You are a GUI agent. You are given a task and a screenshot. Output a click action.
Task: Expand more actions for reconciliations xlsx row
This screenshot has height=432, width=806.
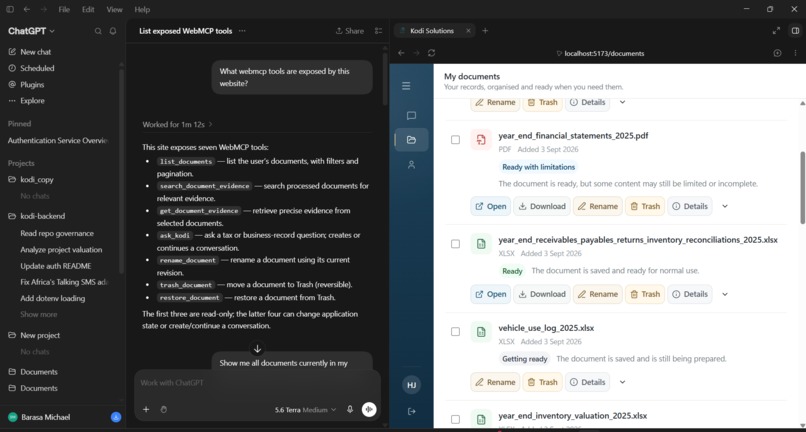[725, 294]
